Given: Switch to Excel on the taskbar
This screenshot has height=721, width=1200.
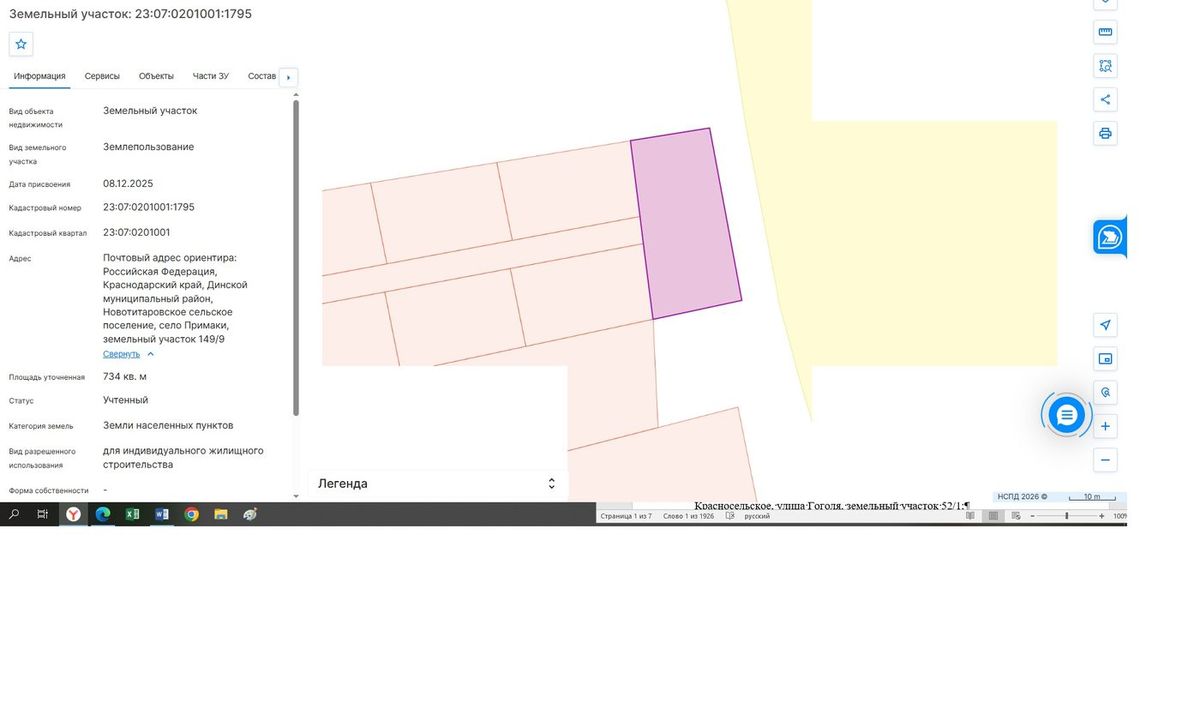Looking at the screenshot, I should pyautogui.click(x=132, y=514).
